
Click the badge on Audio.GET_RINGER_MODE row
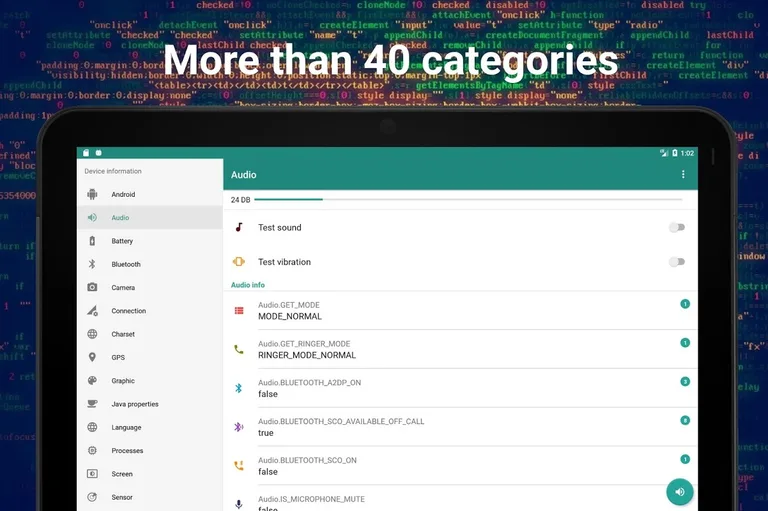coord(685,342)
